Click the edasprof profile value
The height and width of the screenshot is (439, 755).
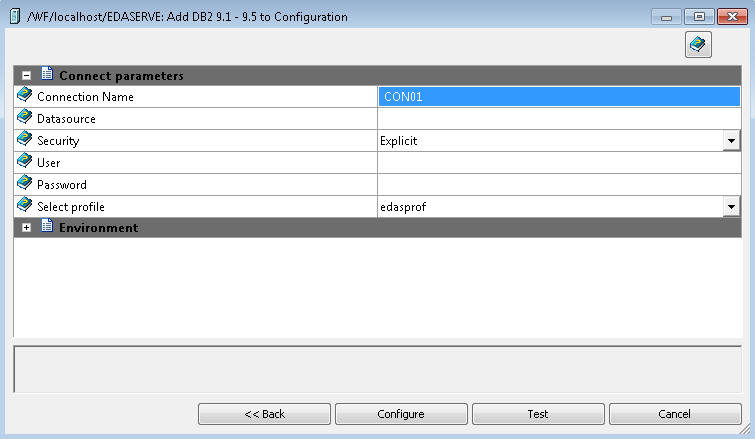click(x=403, y=207)
